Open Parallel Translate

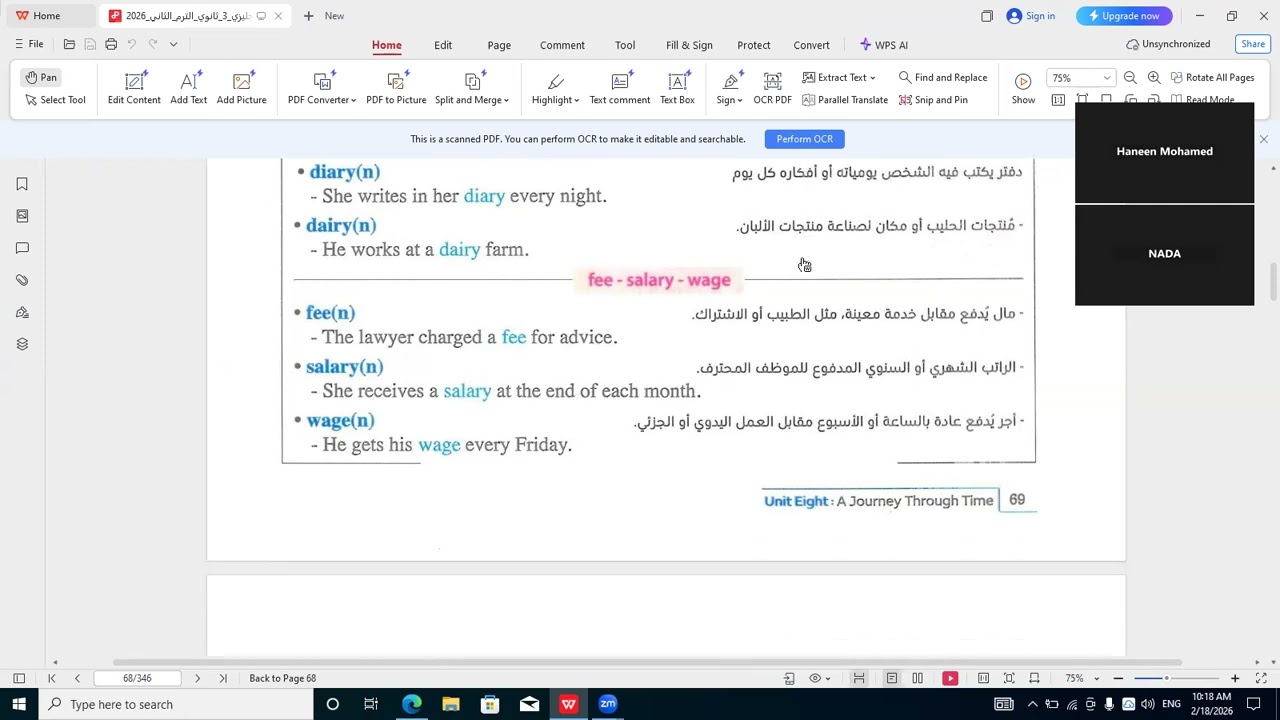pyautogui.click(x=845, y=100)
